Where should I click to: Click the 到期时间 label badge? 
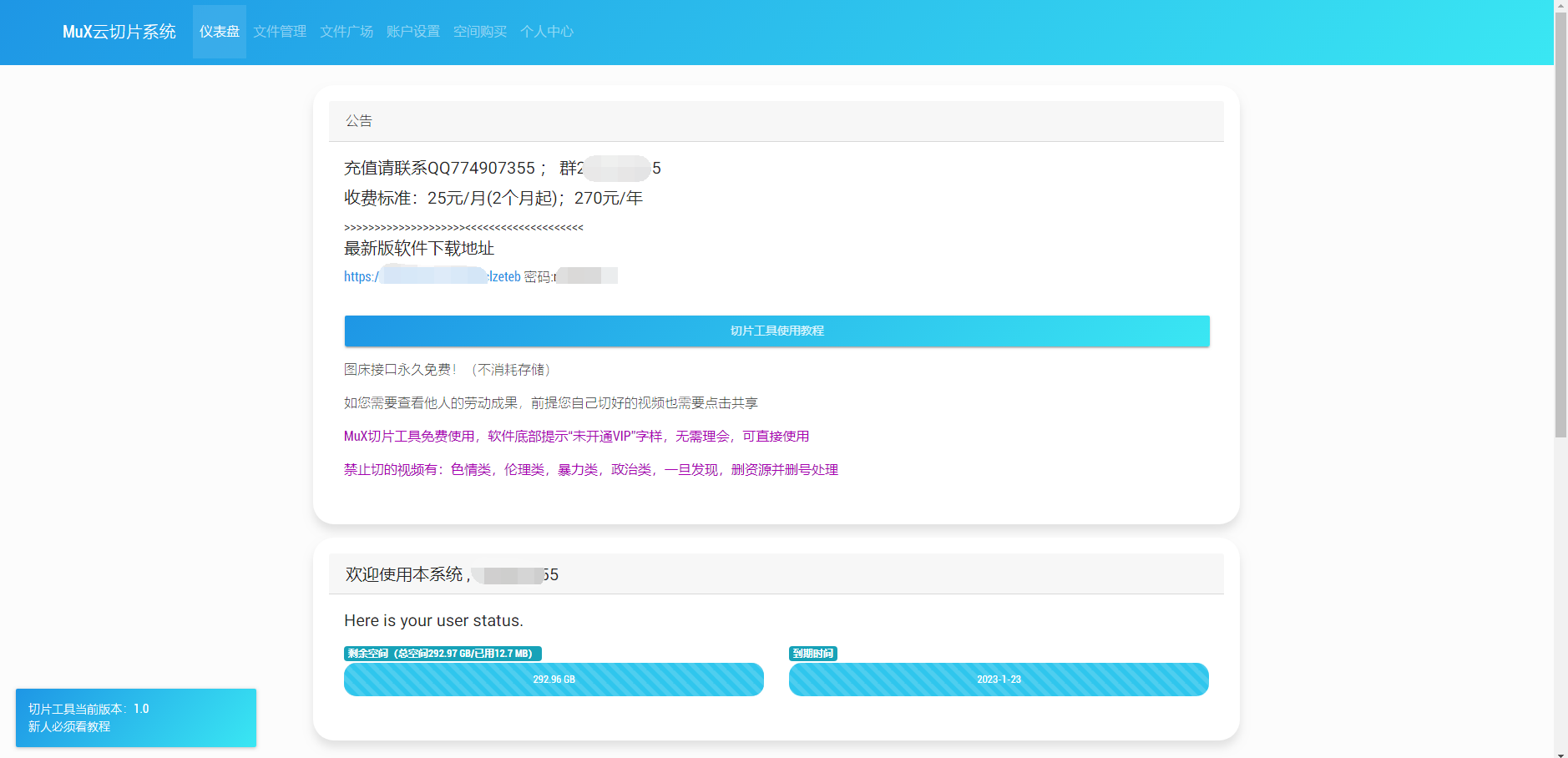point(813,654)
